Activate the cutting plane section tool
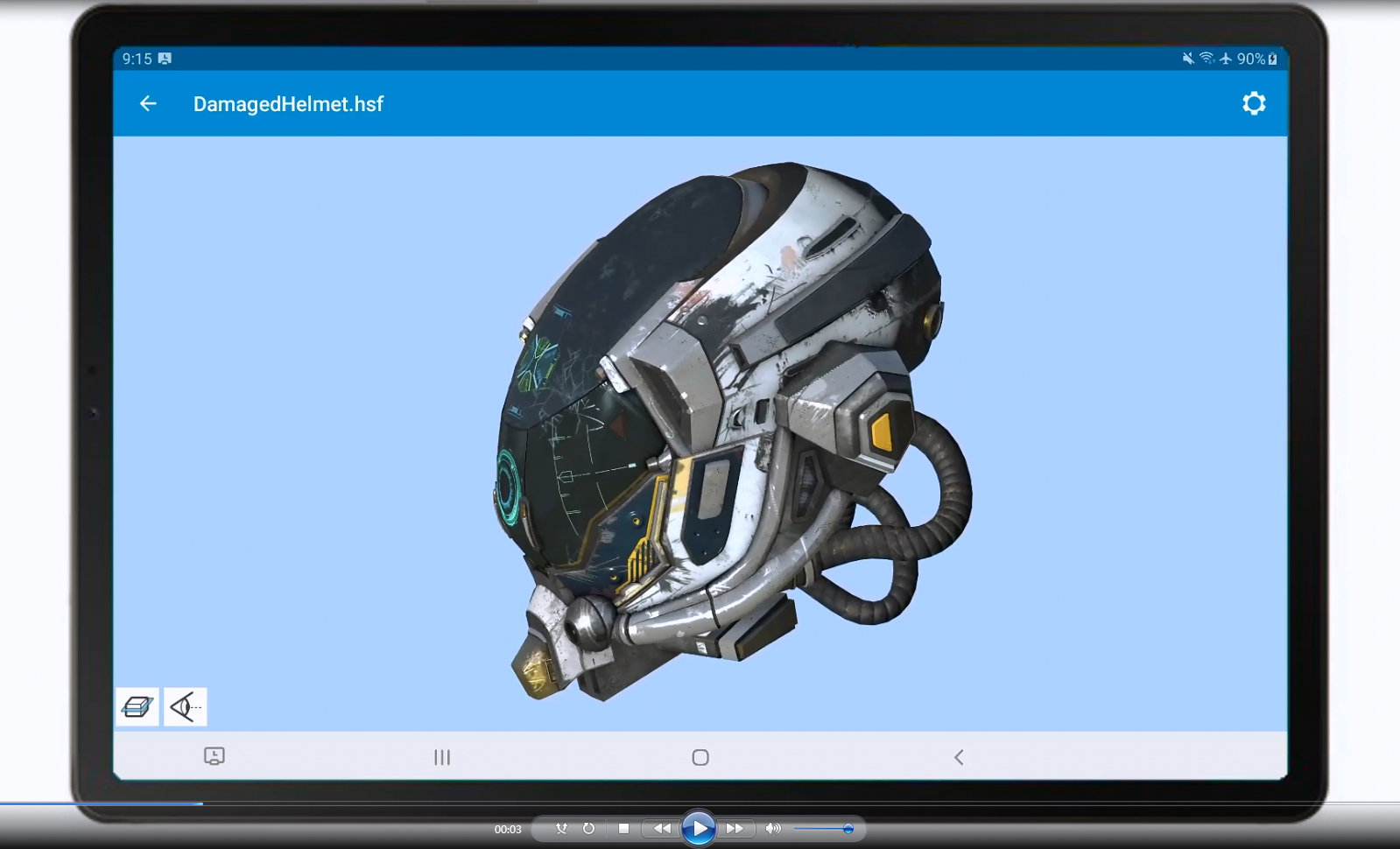The image size is (1400, 849). pos(137,706)
